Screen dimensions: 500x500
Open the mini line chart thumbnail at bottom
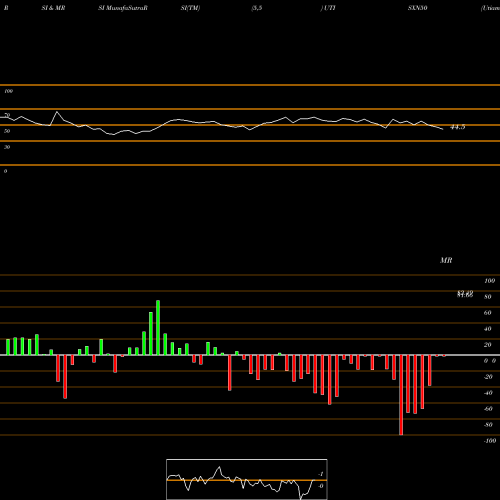[x=247, y=479]
